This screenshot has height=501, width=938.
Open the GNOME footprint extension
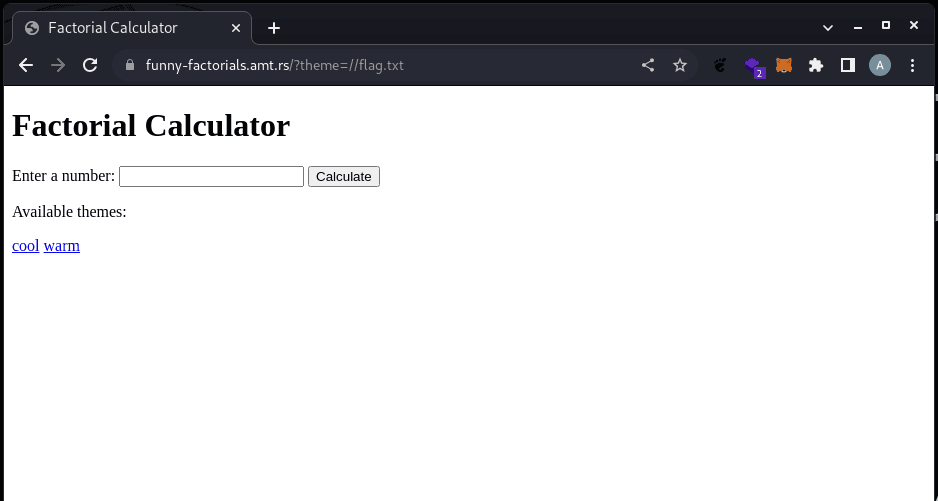click(x=720, y=65)
